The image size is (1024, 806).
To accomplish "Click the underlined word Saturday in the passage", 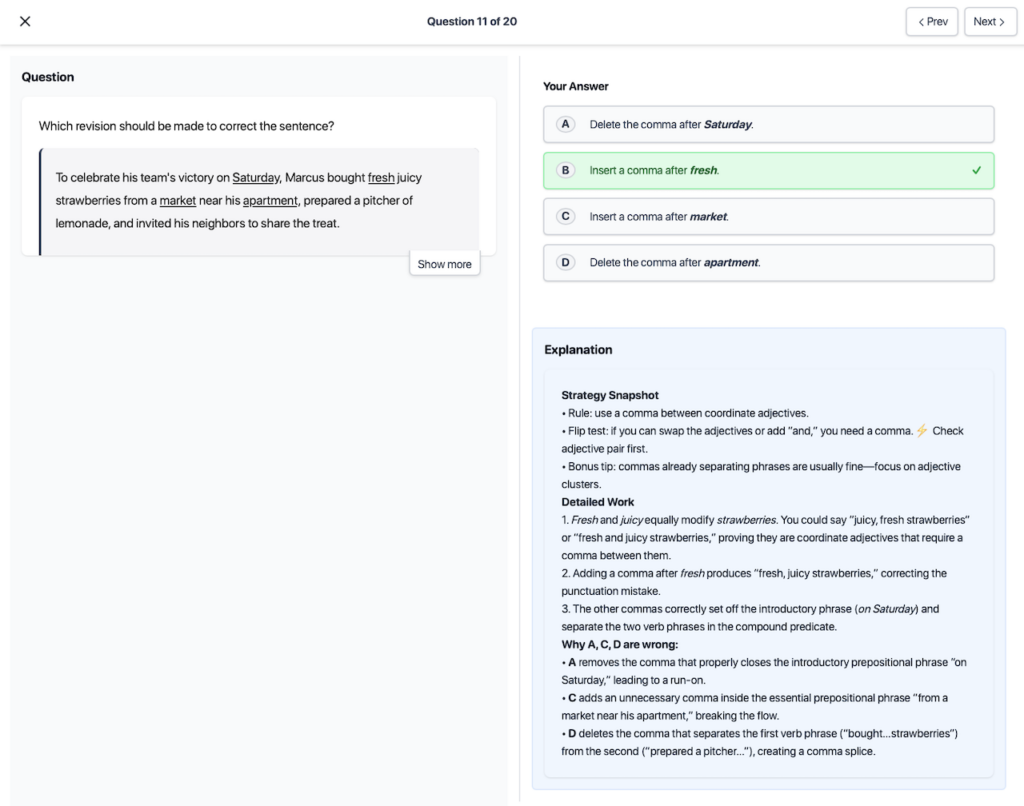I will [256, 178].
